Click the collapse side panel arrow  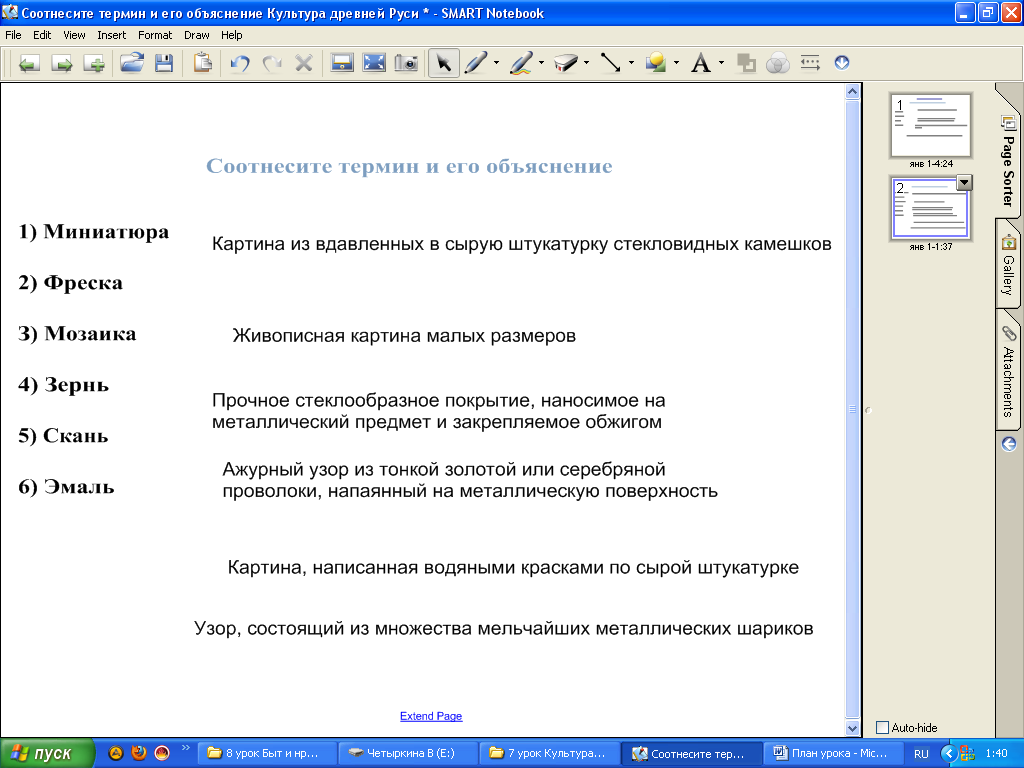[x=1009, y=444]
